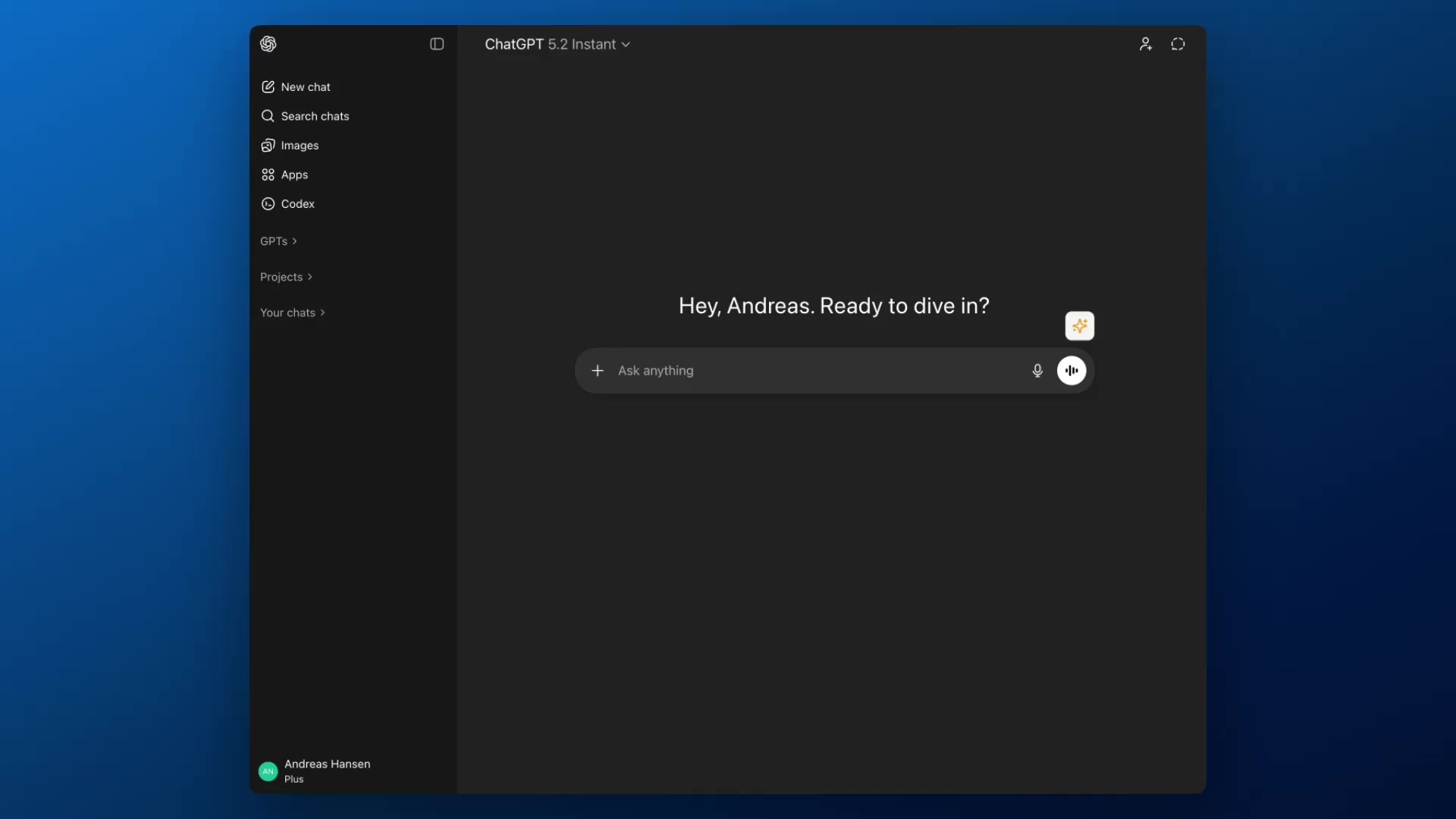Viewport: 1456px width, 819px height.
Task: Click the AN profile avatar
Action: [268, 771]
